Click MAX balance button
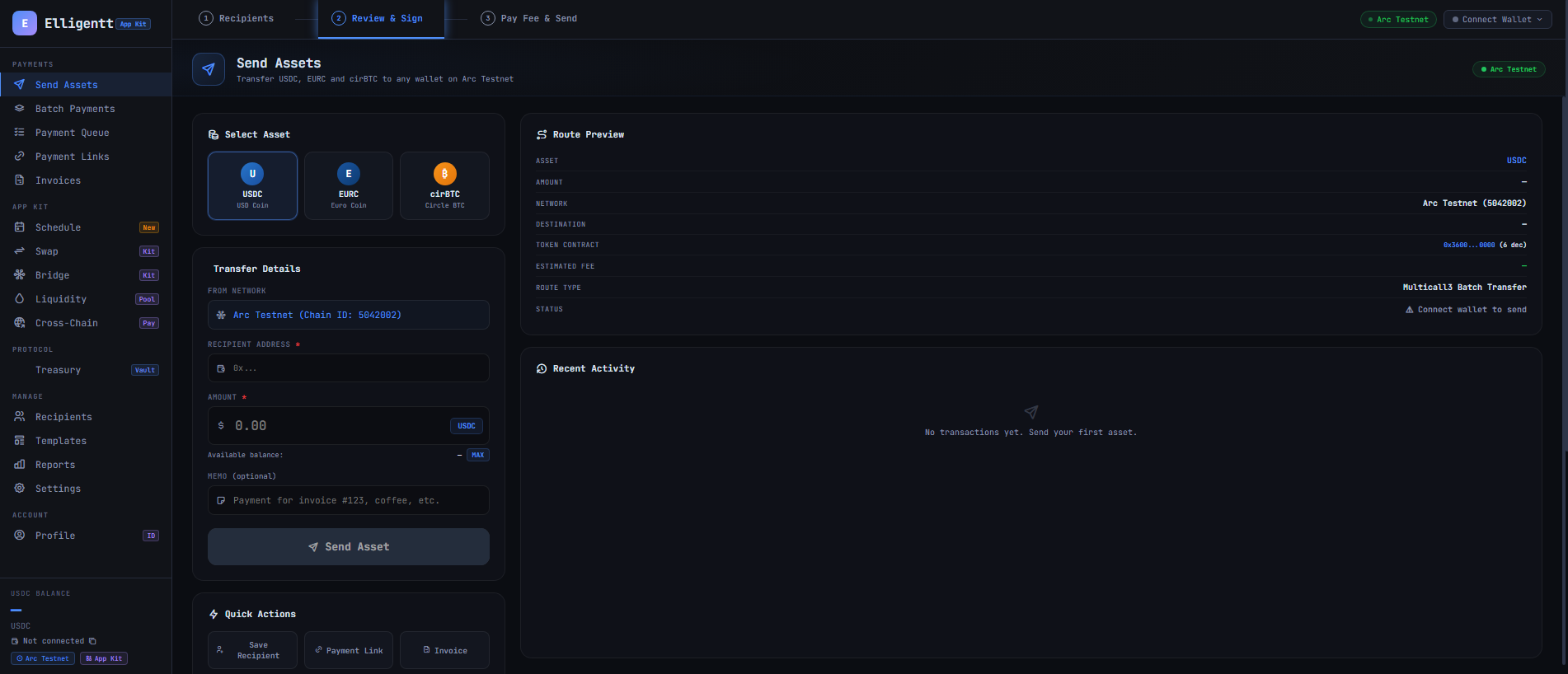1568x674 pixels. coord(478,455)
